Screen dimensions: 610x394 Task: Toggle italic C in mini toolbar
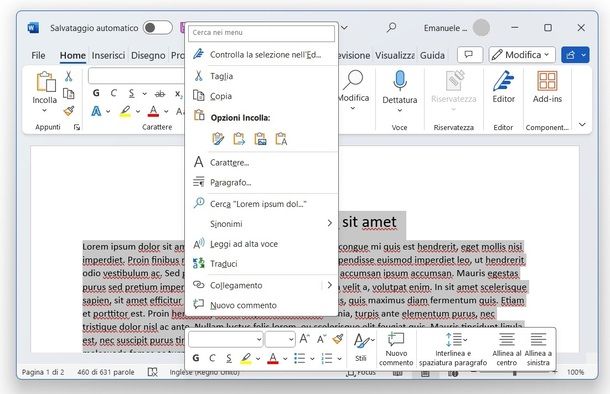tap(212, 358)
